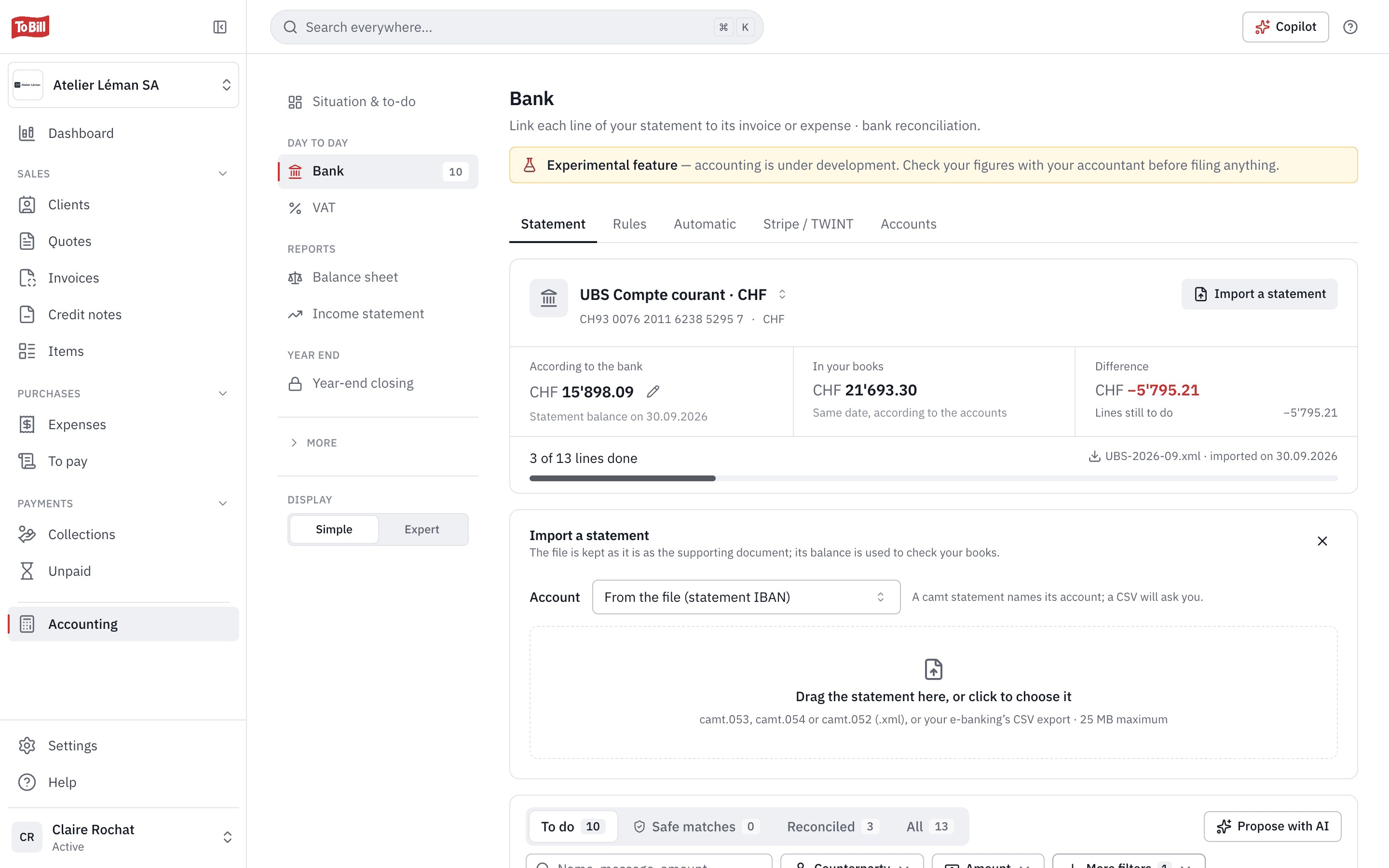Show Safe matches filter
The width and height of the screenshot is (1389, 868).
[697, 827]
